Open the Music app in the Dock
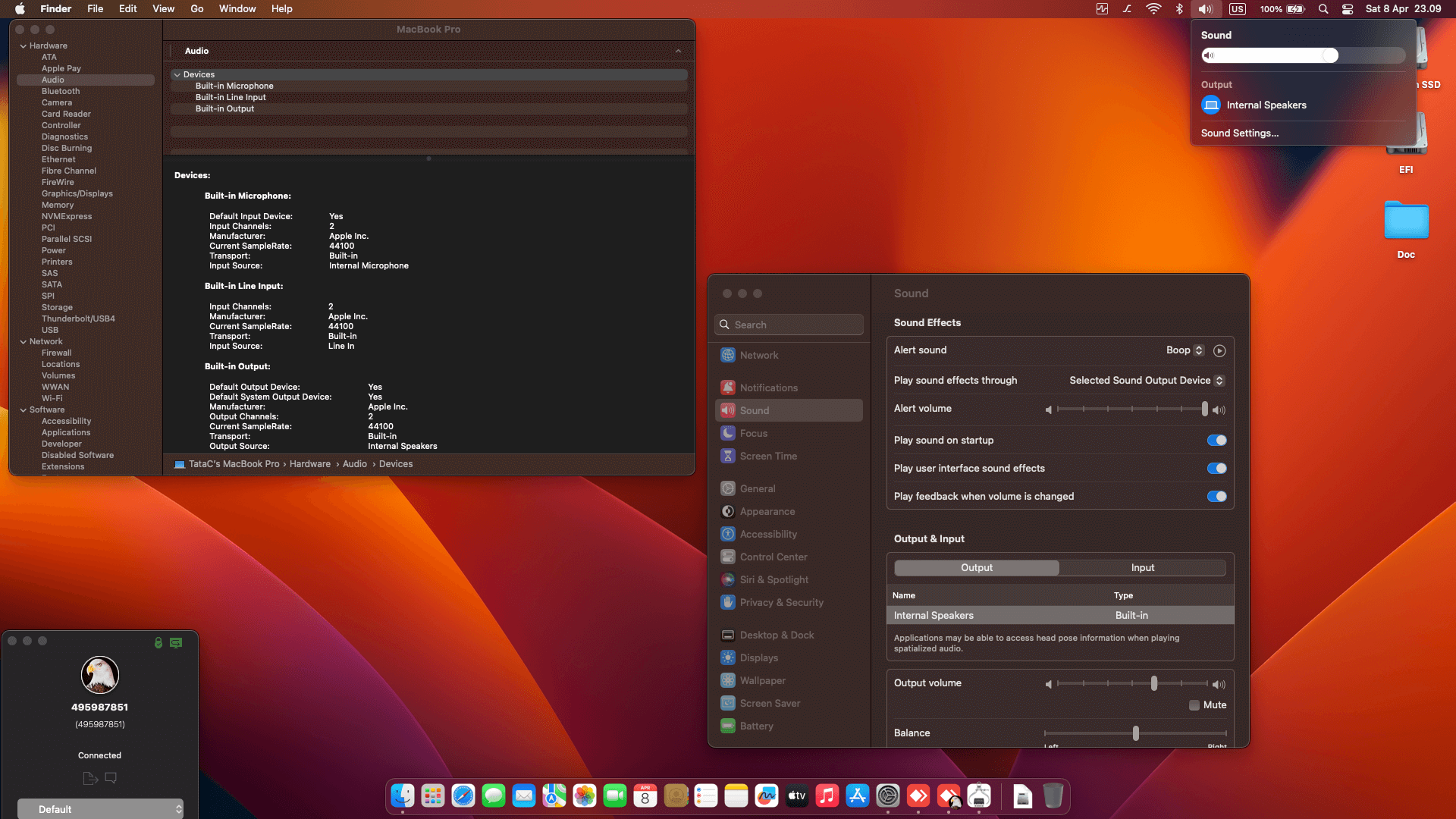This screenshot has height=819, width=1456. click(827, 795)
